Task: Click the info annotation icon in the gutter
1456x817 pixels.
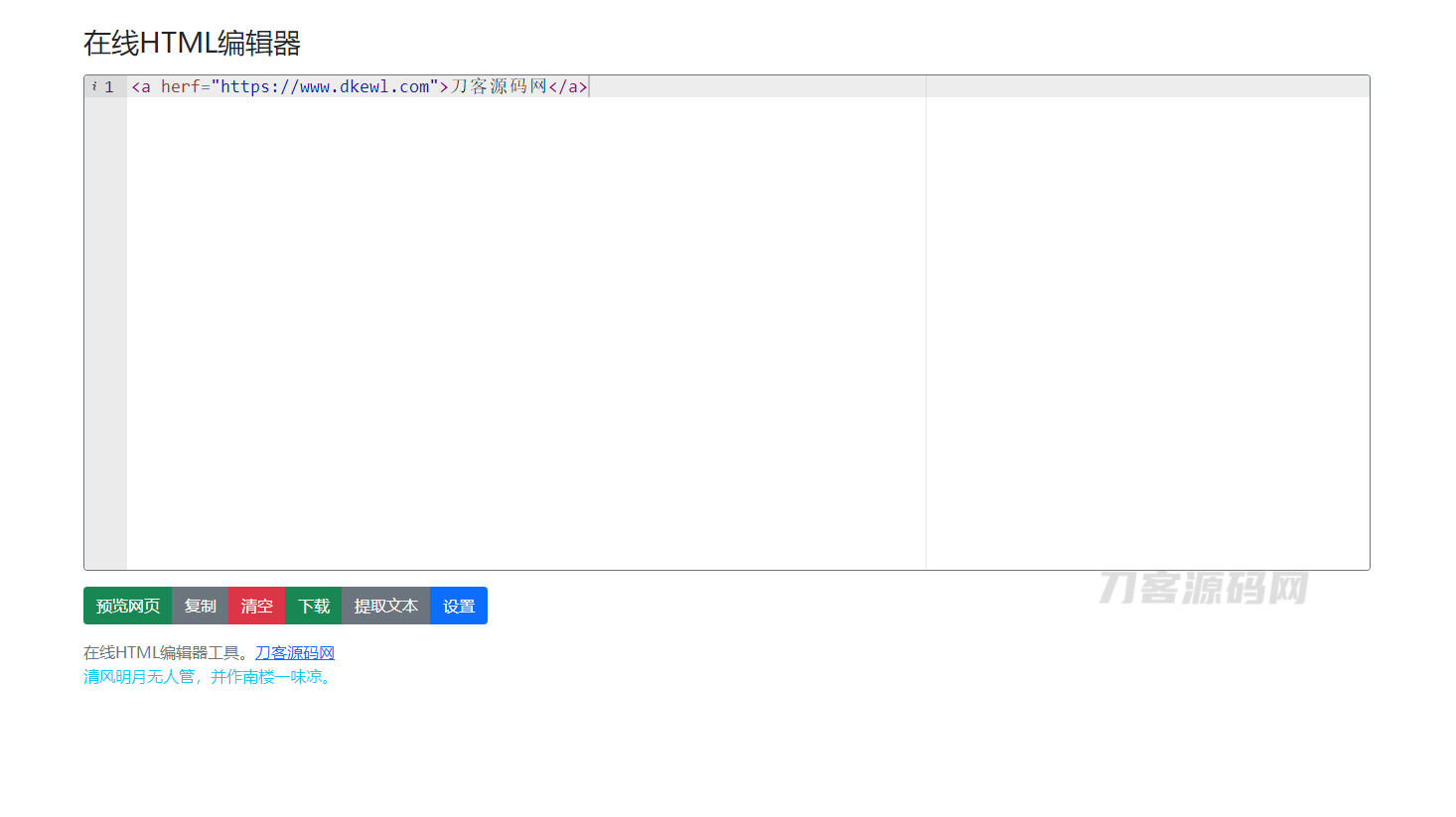Action: coord(94,86)
